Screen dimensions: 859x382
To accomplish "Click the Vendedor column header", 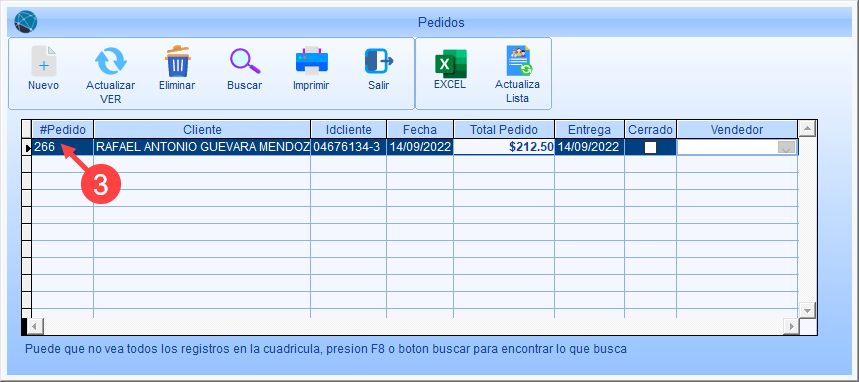I will 737,129.
